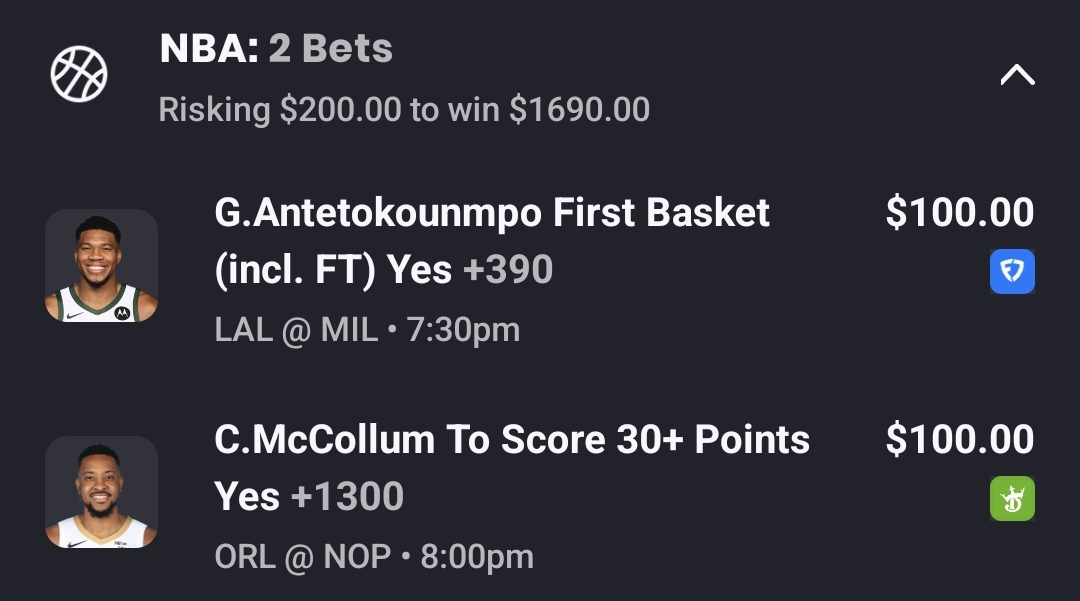Open the DraftKings sportsbook icon

1012,498
